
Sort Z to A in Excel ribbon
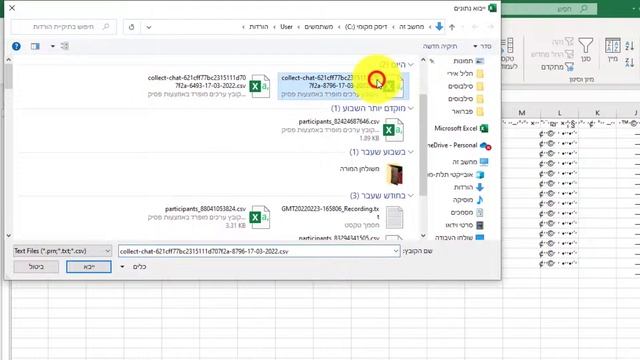pyautogui.click(x=629, y=62)
